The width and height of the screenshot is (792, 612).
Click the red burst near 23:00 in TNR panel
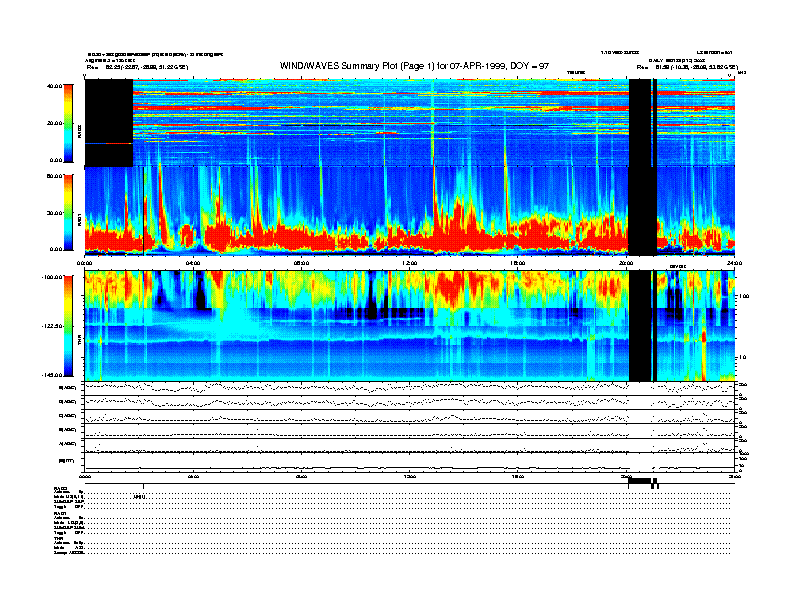click(x=704, y=337)
